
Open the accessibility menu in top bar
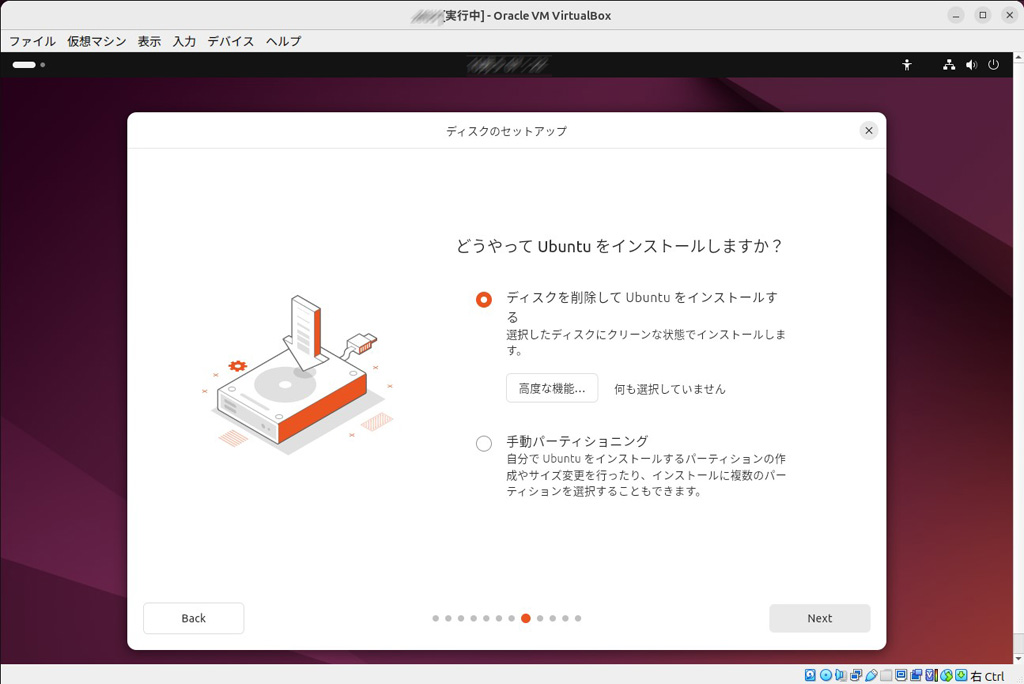click(906, 65)
